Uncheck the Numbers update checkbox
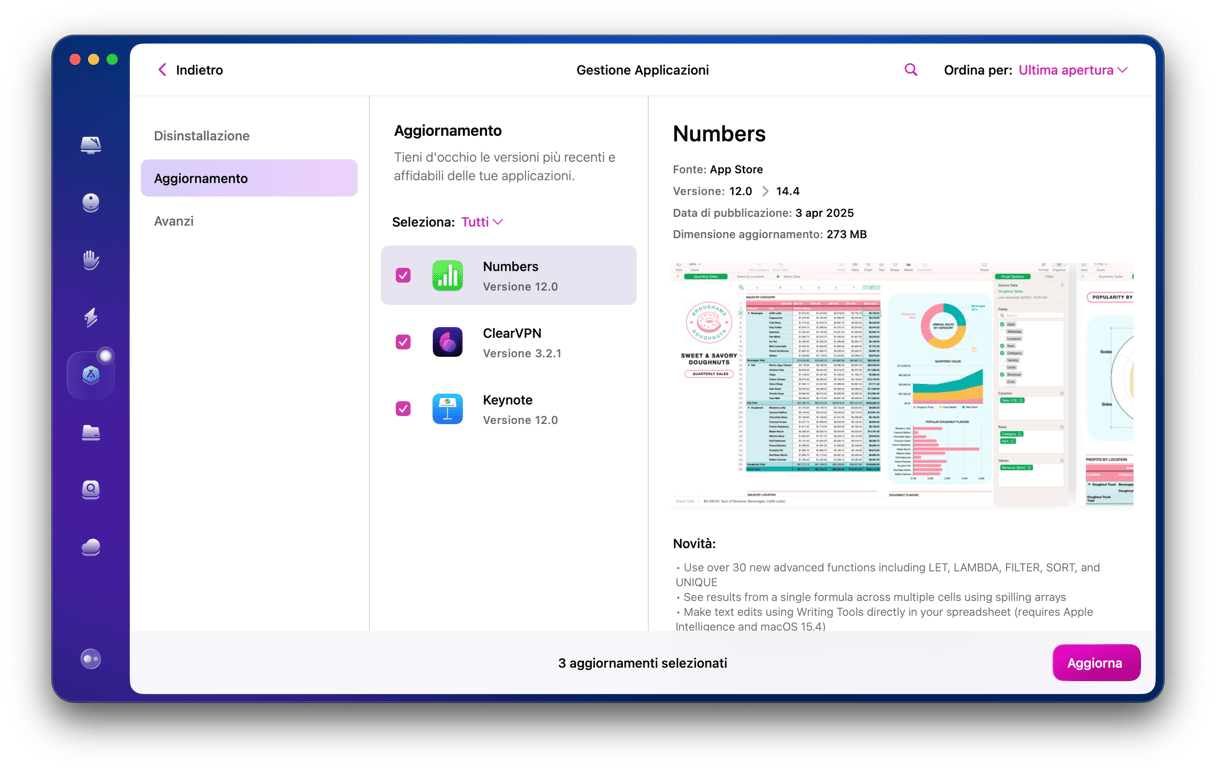The height and width of the screenshot is (771, 1216). click(403, 275)
